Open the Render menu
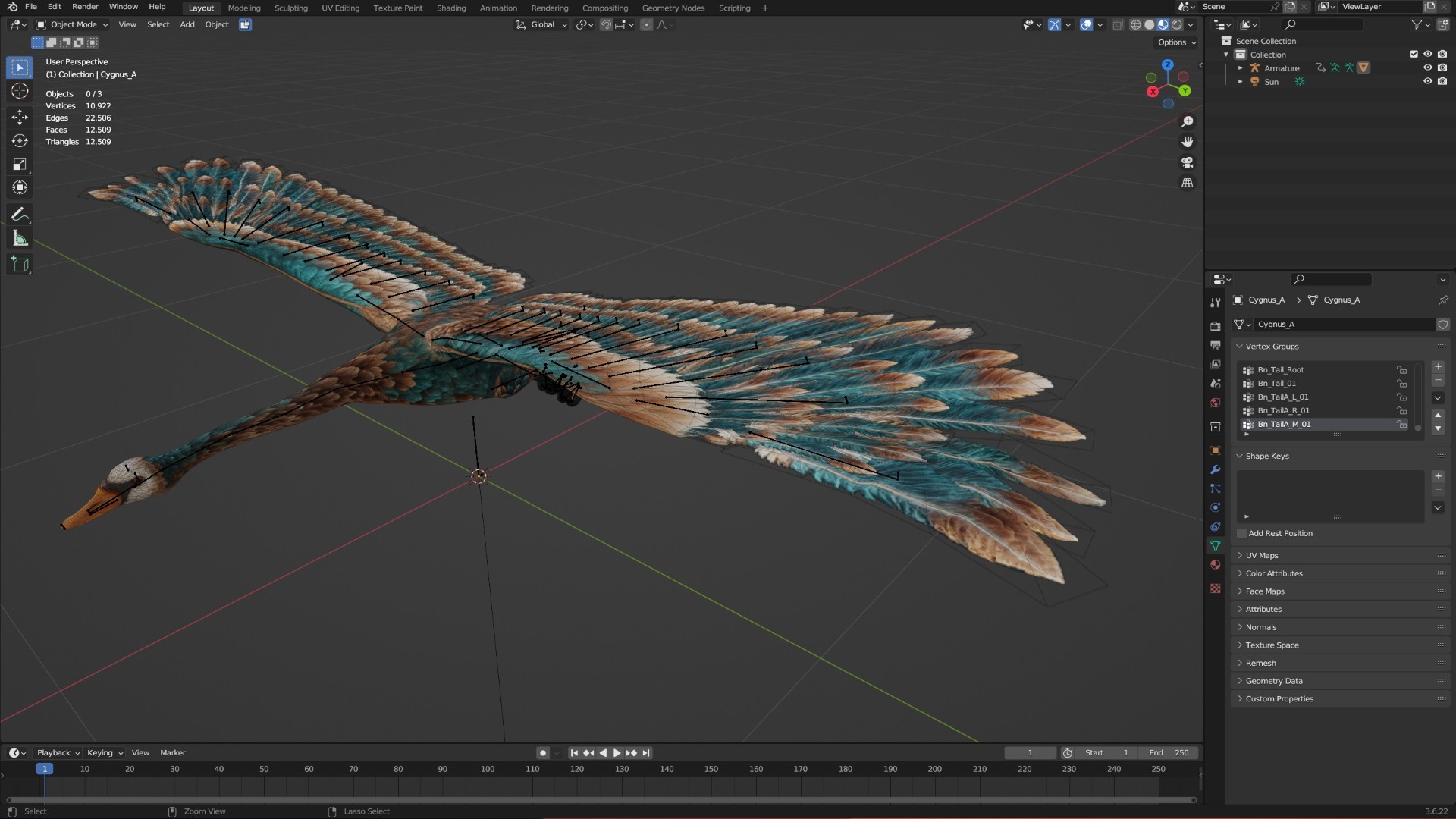1456x819 pixels. point(85,7)
